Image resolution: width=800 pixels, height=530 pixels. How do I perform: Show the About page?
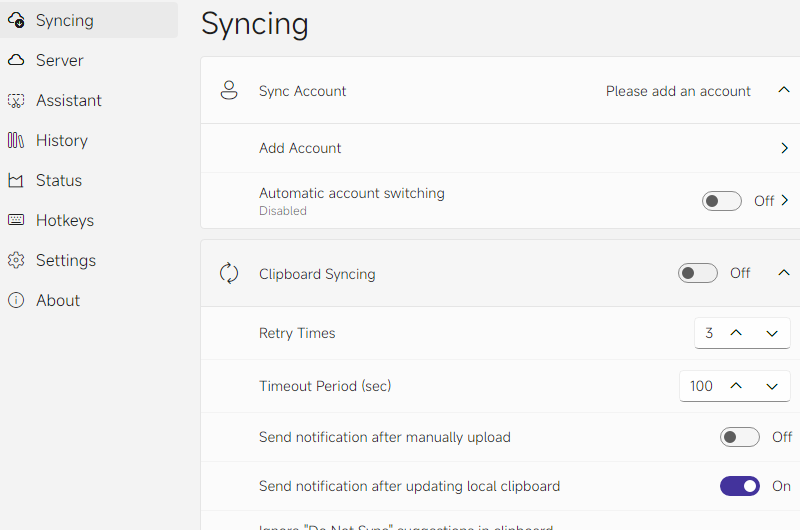[89, 300]
